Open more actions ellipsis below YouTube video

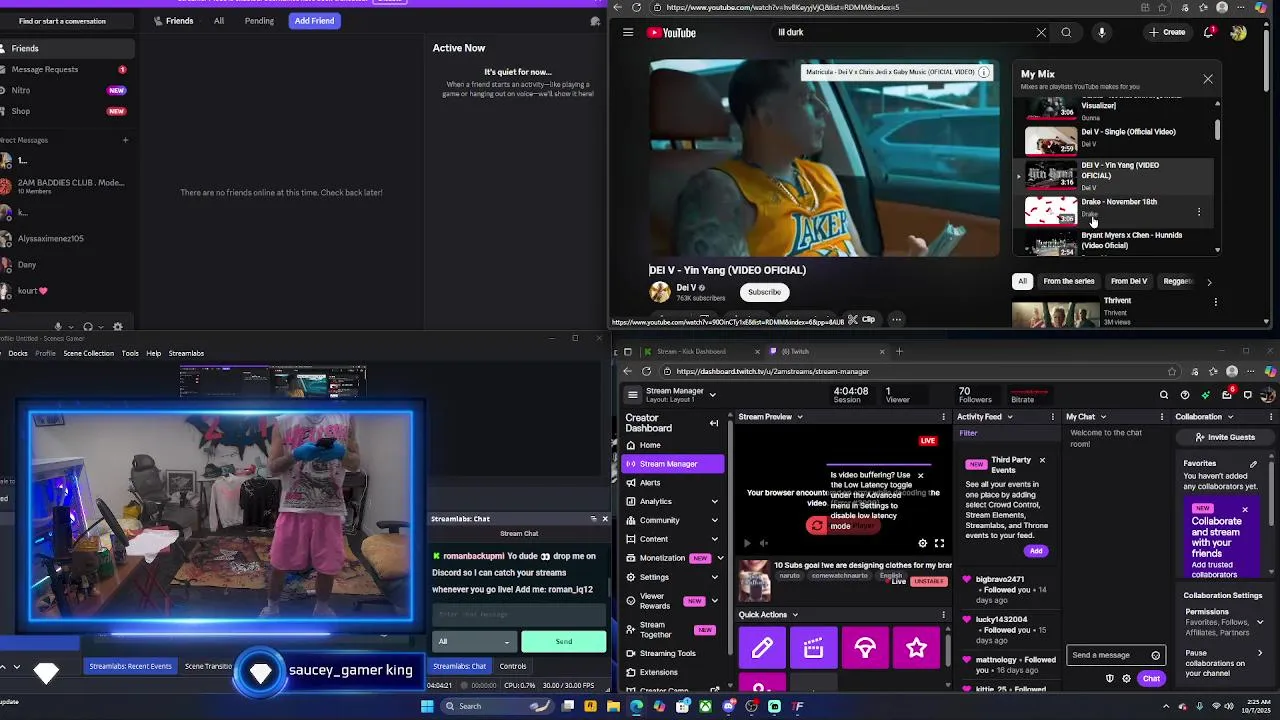(897, 320)
